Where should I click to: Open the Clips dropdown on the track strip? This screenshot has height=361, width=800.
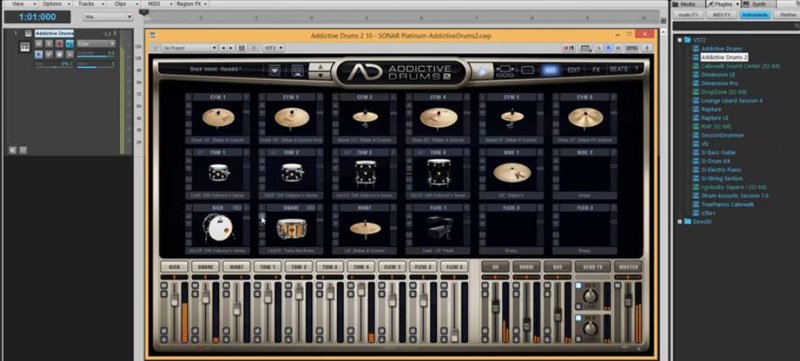(x=96, y=43)
